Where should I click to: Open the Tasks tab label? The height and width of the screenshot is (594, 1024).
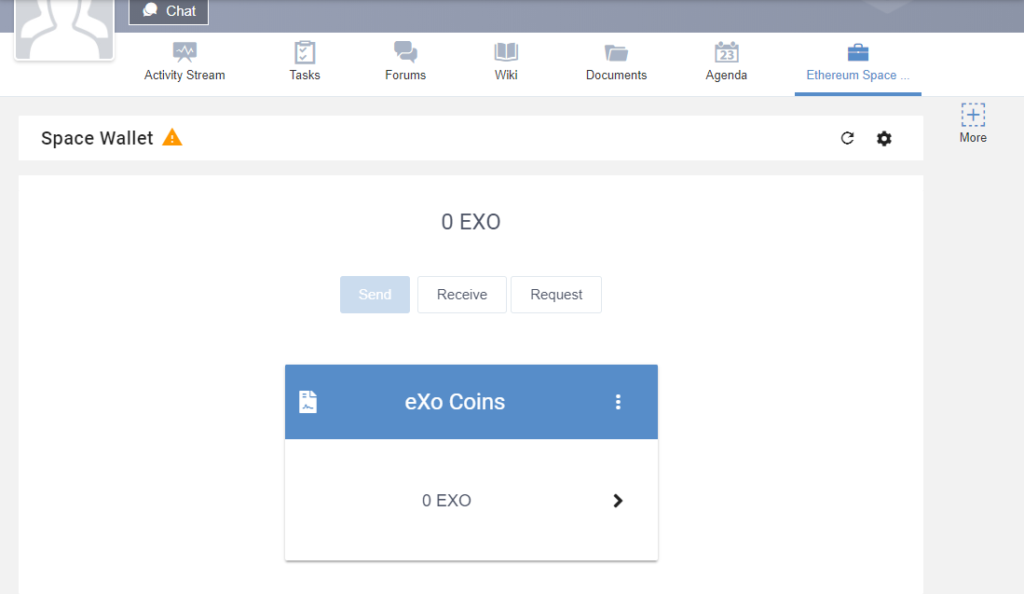[304, 75]
